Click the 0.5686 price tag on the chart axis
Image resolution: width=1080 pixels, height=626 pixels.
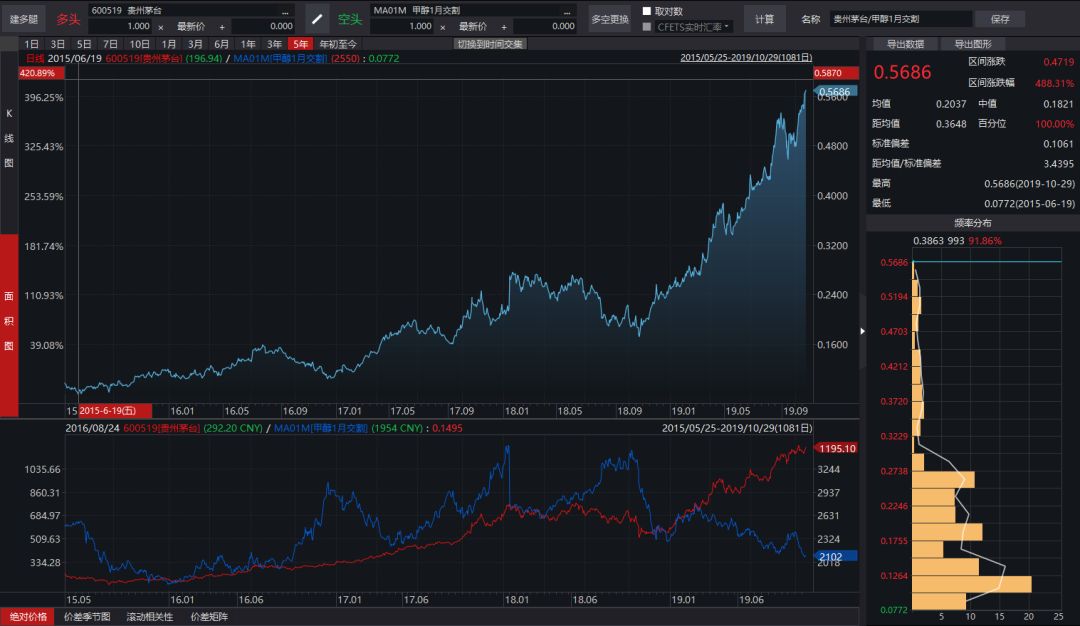click(835, 92)
